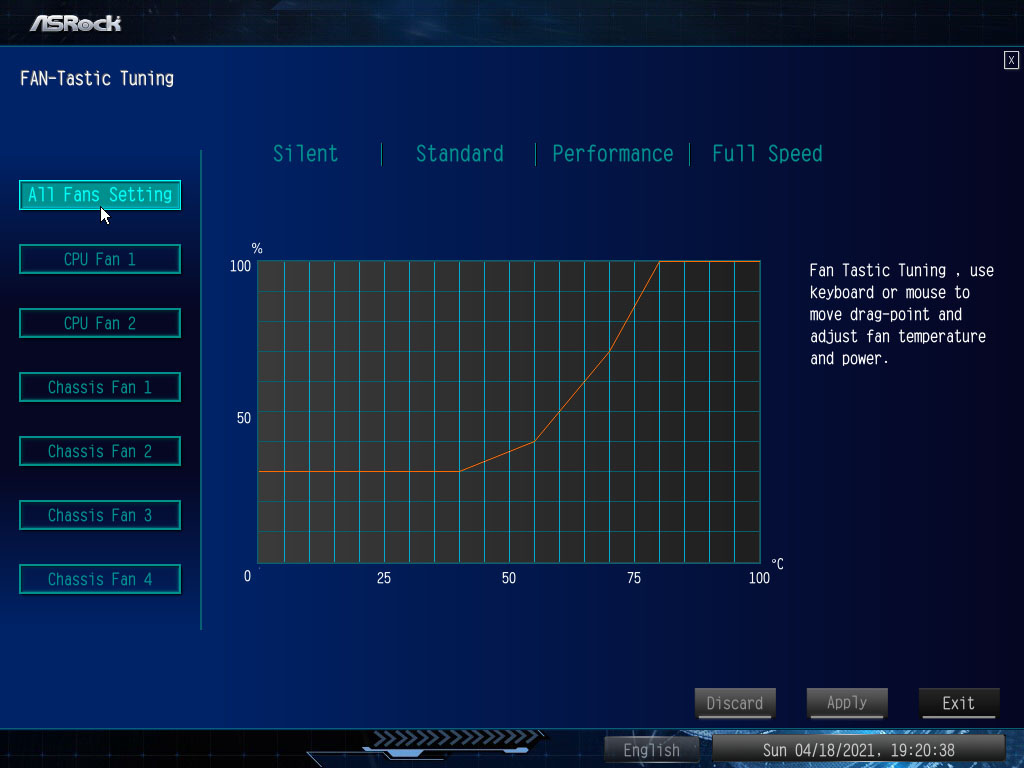This screenshot has width=1024, height=768.
Task: Click the fan curve point at 55°C
Action: [534, 441]
